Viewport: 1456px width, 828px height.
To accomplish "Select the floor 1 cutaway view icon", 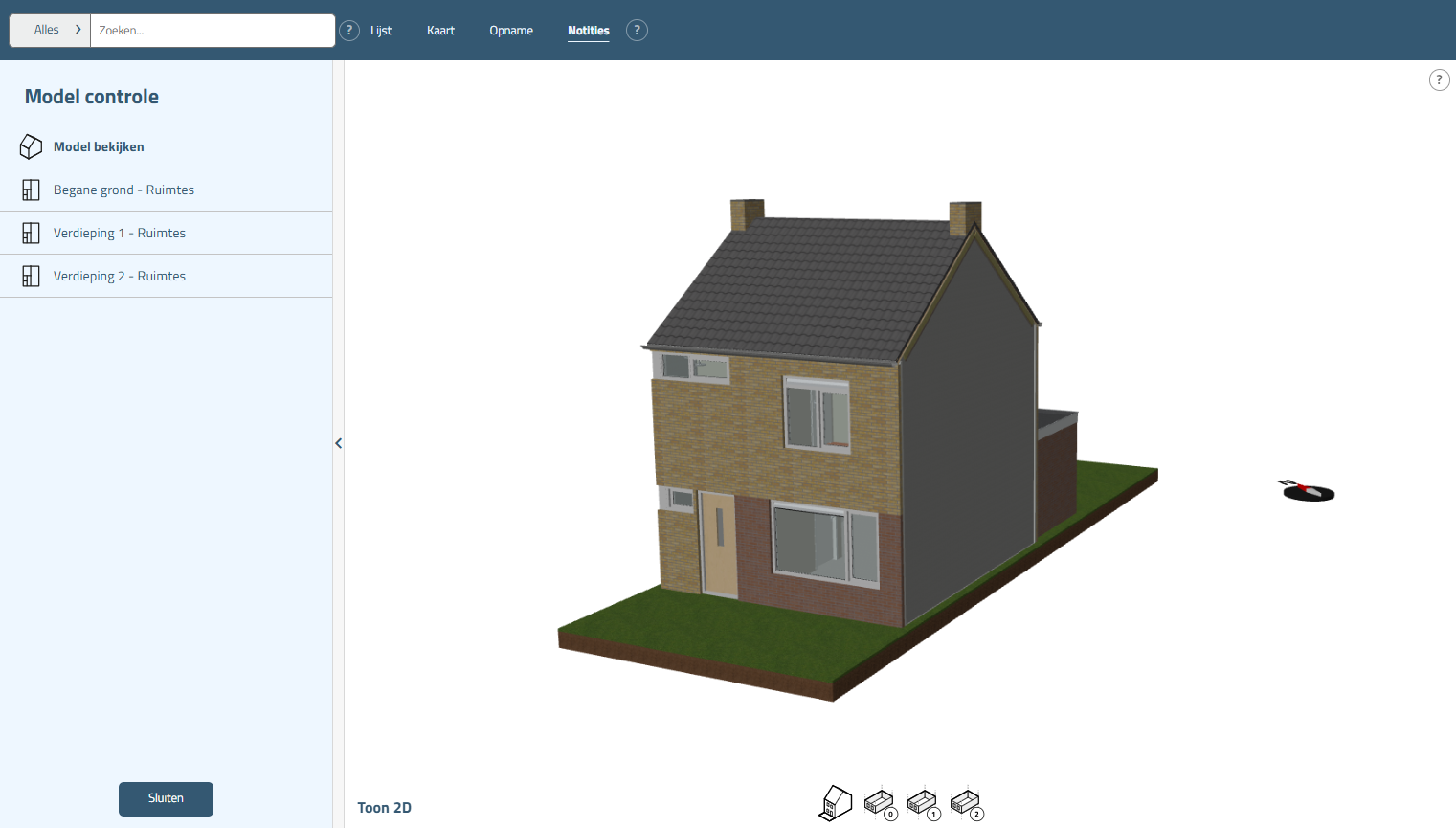I will pyautogui.click(x=923, y=803).
